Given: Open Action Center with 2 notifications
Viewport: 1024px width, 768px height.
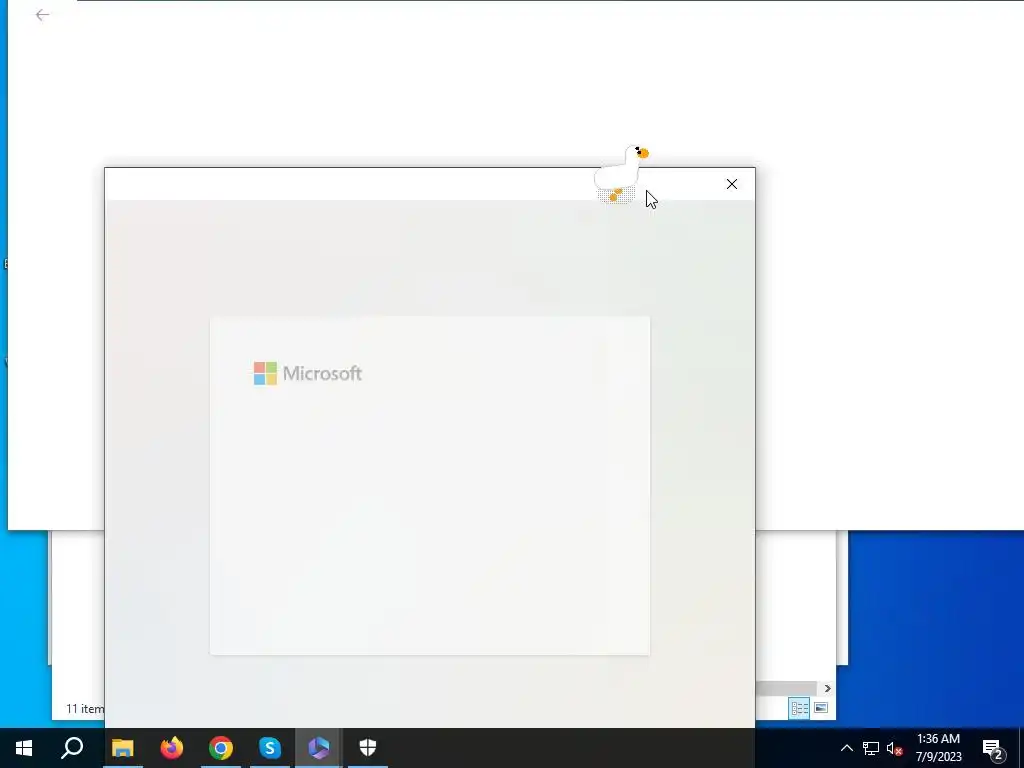Looking at the screenshot, I should (x=994, y=749).
